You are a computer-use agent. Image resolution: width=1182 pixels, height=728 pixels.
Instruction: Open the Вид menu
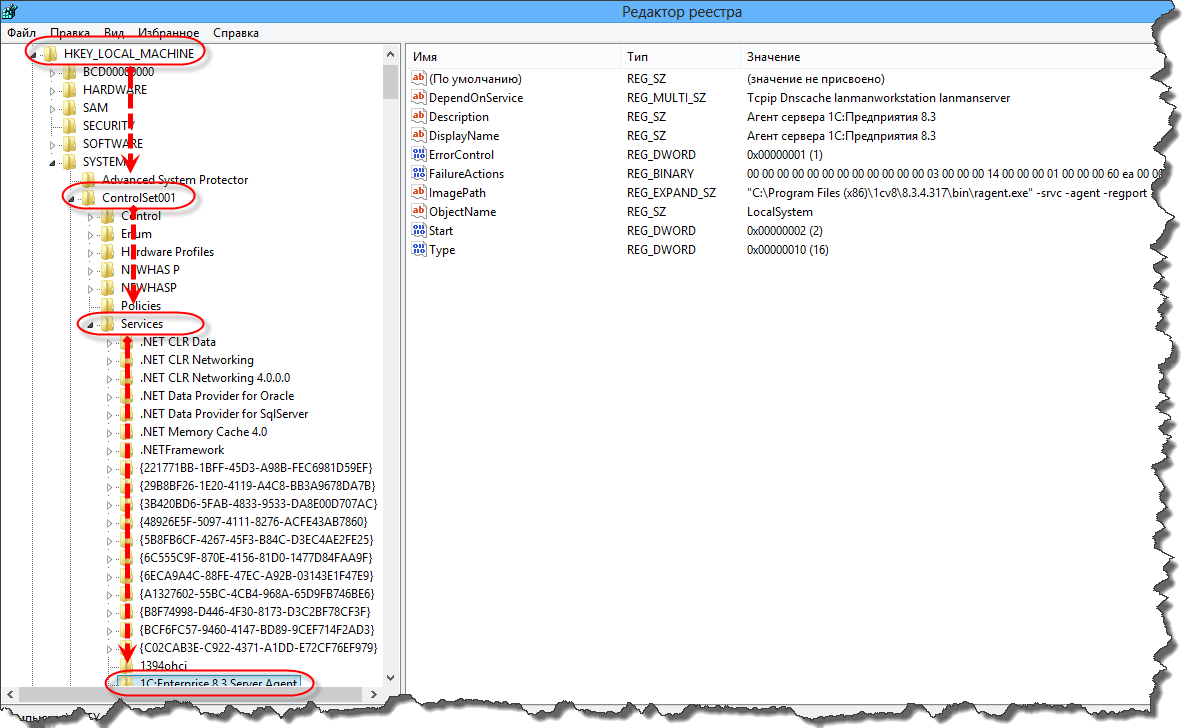[x=114, y=32]
